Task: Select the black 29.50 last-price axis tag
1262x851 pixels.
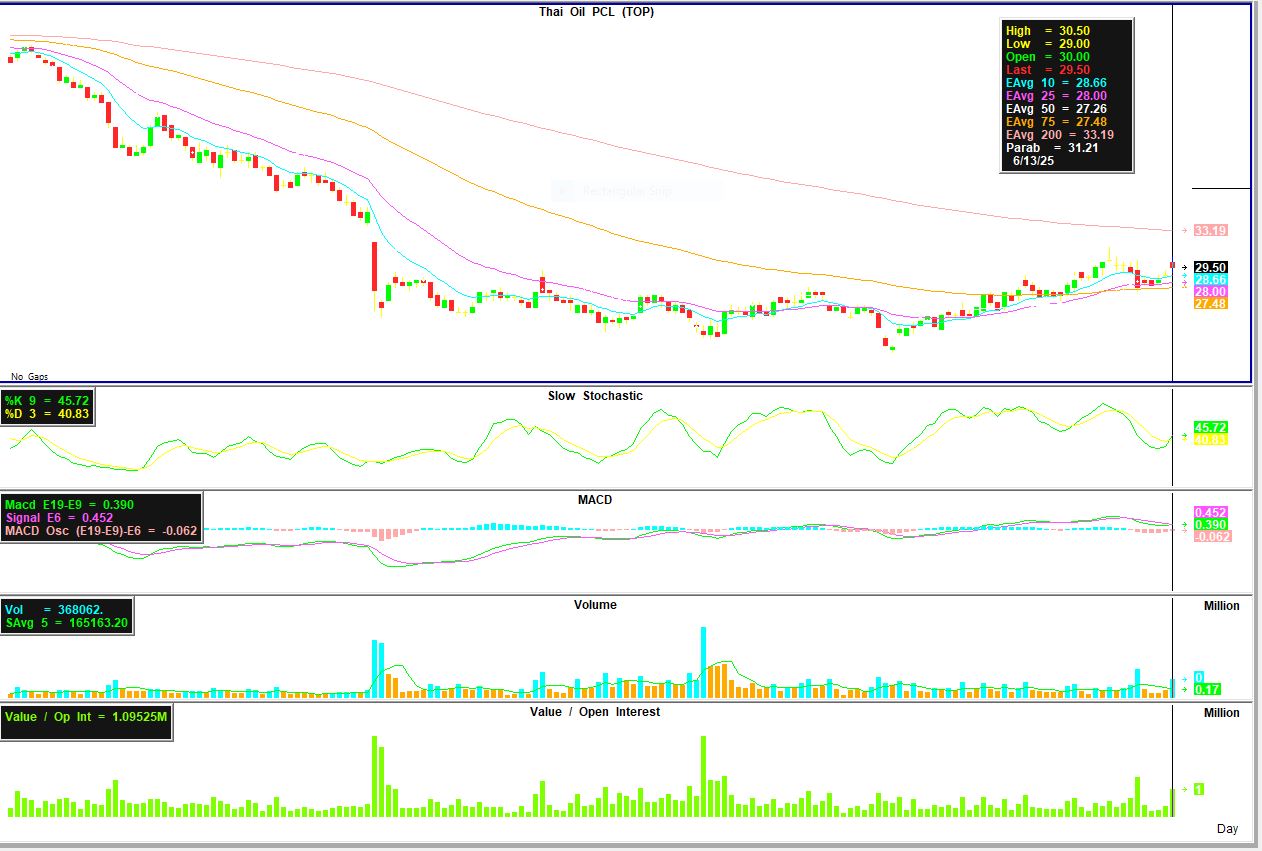Action: point(1210,268)
